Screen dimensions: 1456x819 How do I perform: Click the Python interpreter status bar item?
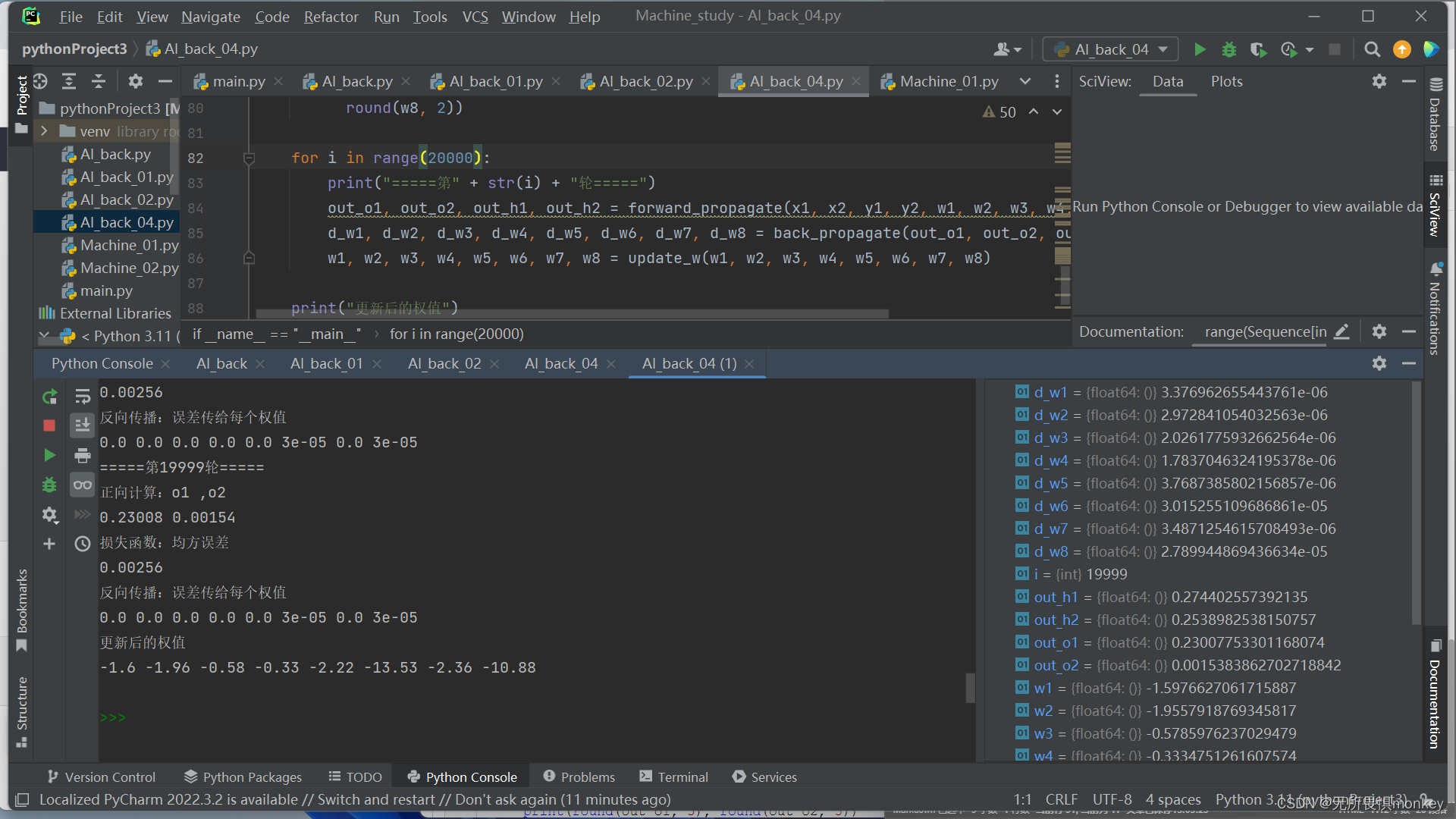pos(1310,799)
